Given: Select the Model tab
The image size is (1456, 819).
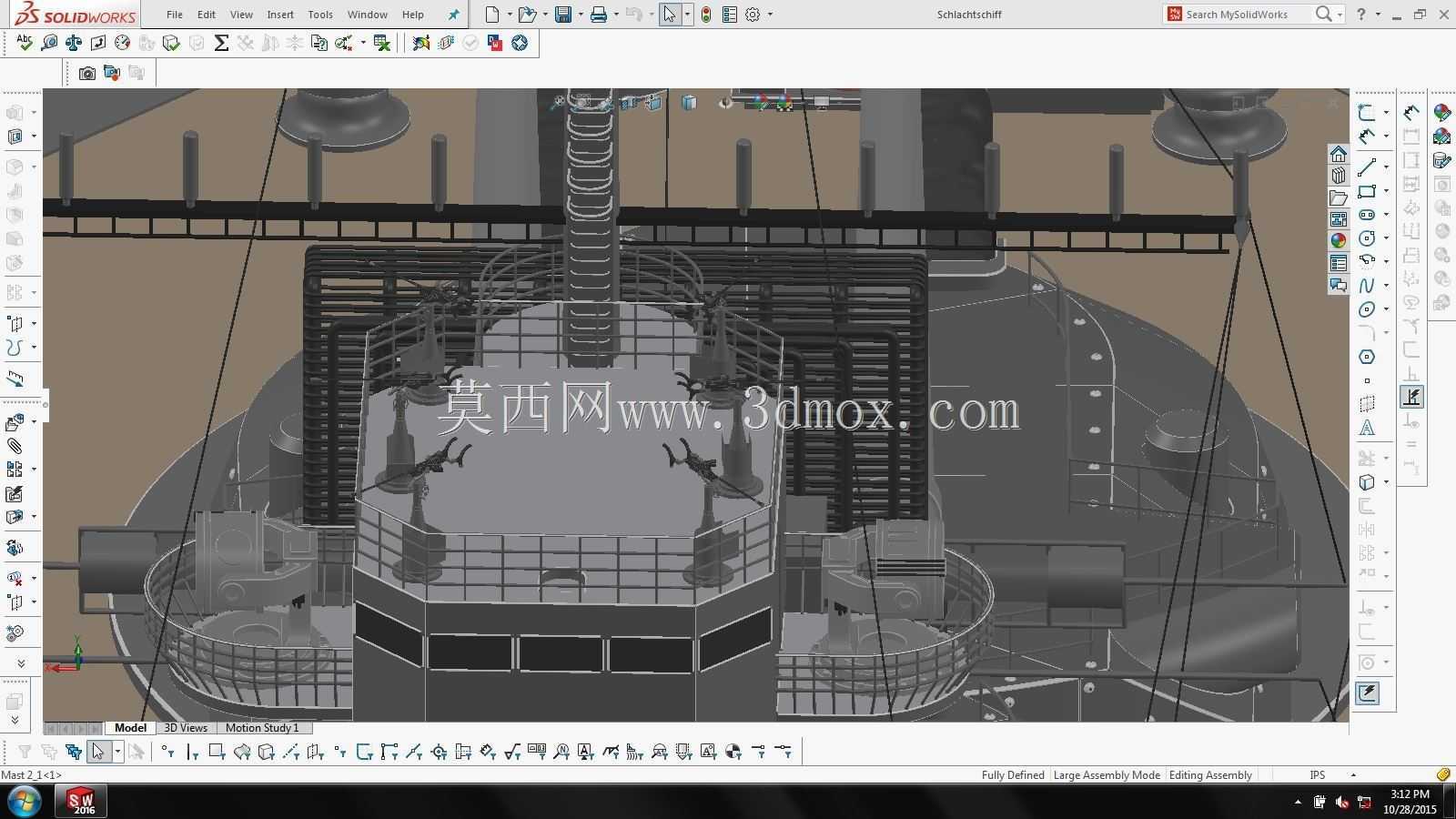Looking at the screenshot, I should (x=130, y=728).
